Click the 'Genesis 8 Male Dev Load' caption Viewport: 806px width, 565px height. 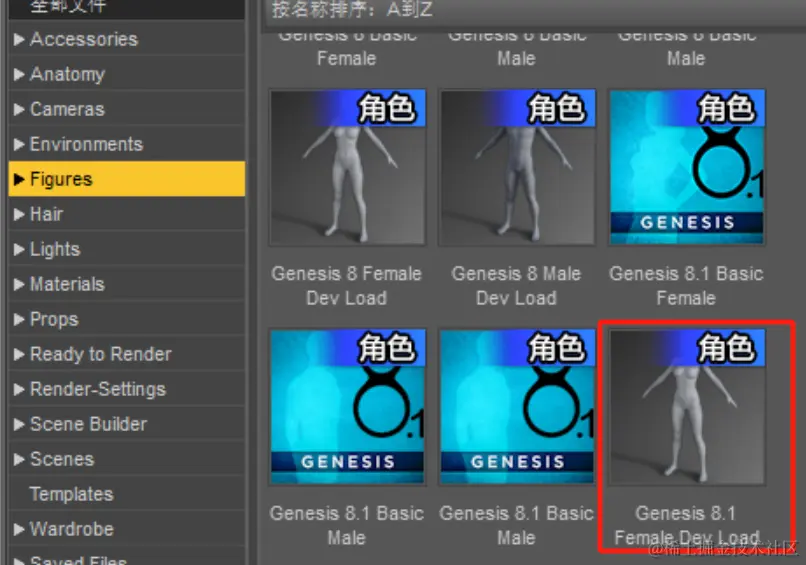pyautogui.click(x=516, y=286)
